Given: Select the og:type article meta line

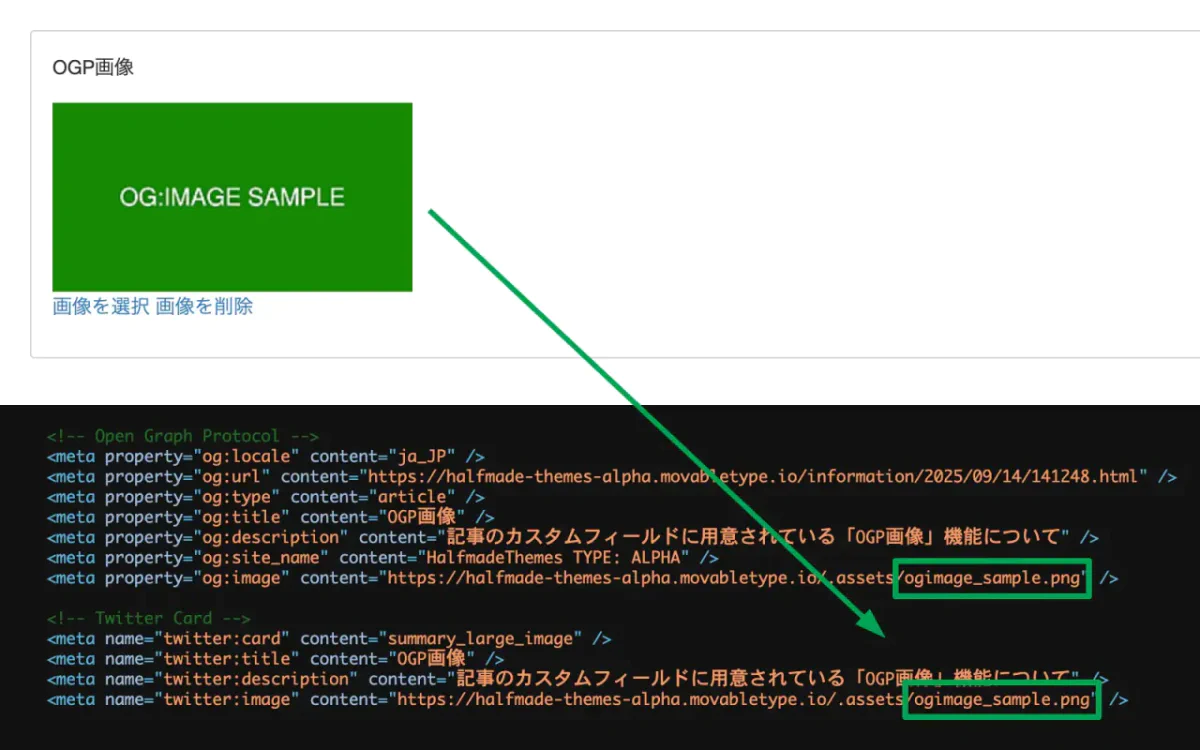Looking at the screenshot, I should (x=265, y=497).
